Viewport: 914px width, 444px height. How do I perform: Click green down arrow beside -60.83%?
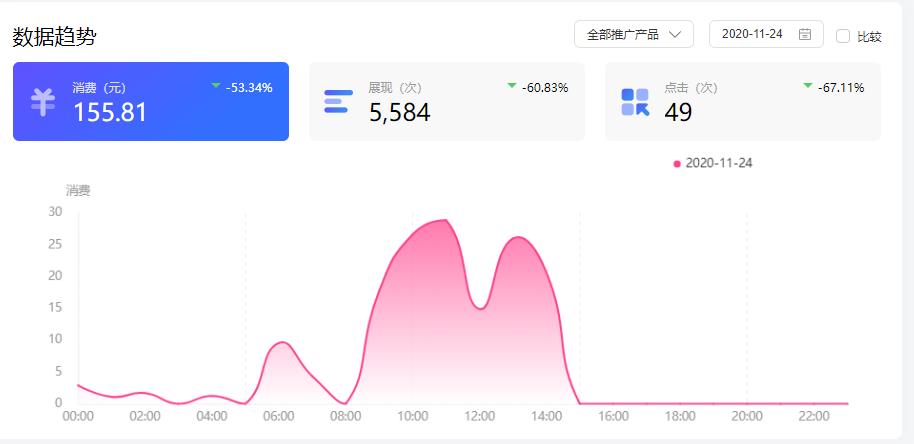coord(512,87)
